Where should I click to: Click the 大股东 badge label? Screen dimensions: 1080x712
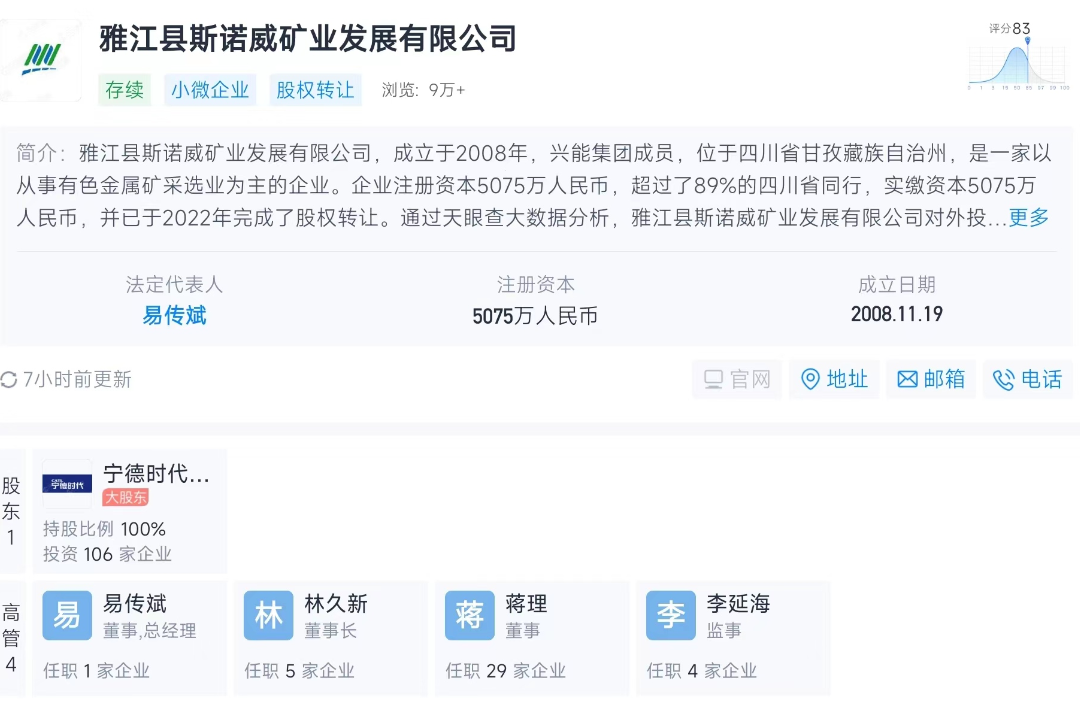pyautogui.click(x=126, y=497)
